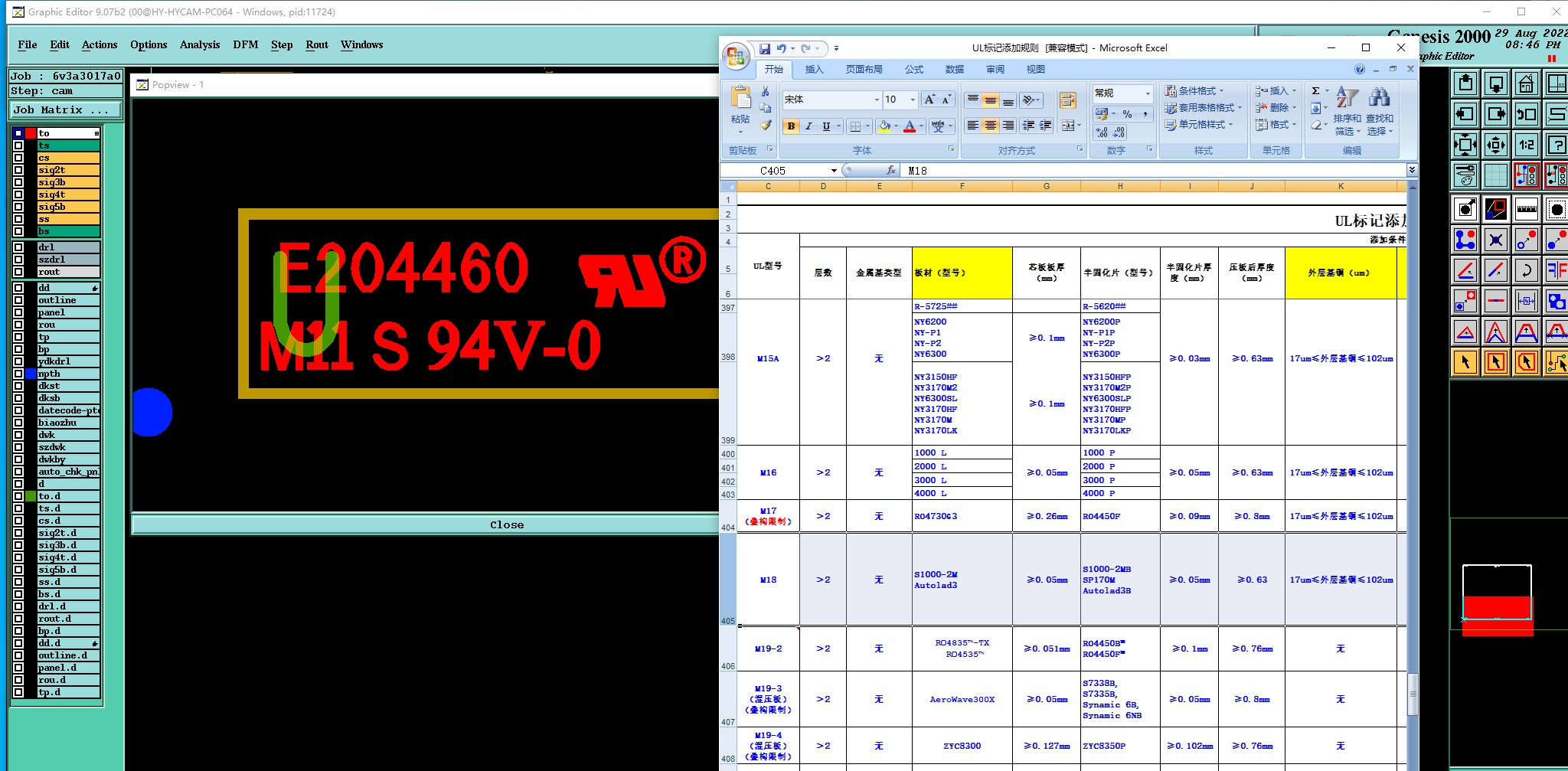Click the question mark help icon in Genesis
Screen dimensions: 1568x771
click(1556, 144)
